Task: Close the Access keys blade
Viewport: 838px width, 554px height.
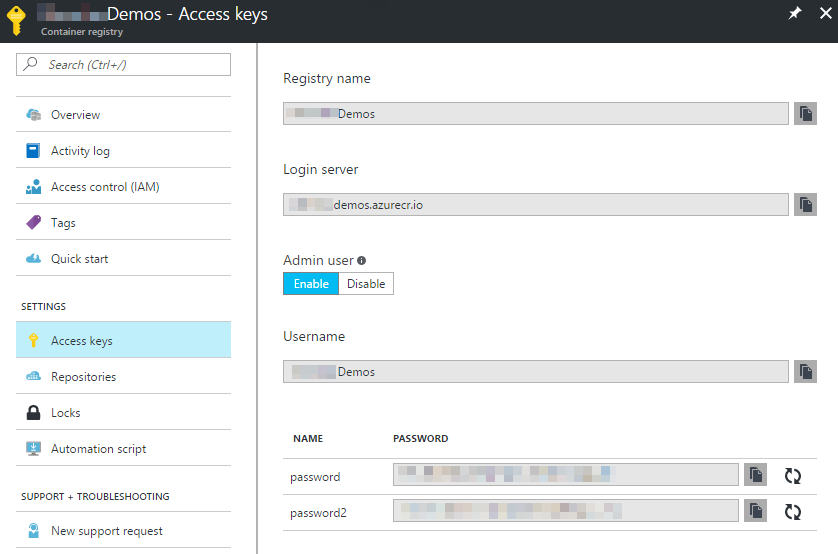Action: [x=826, y=13]
